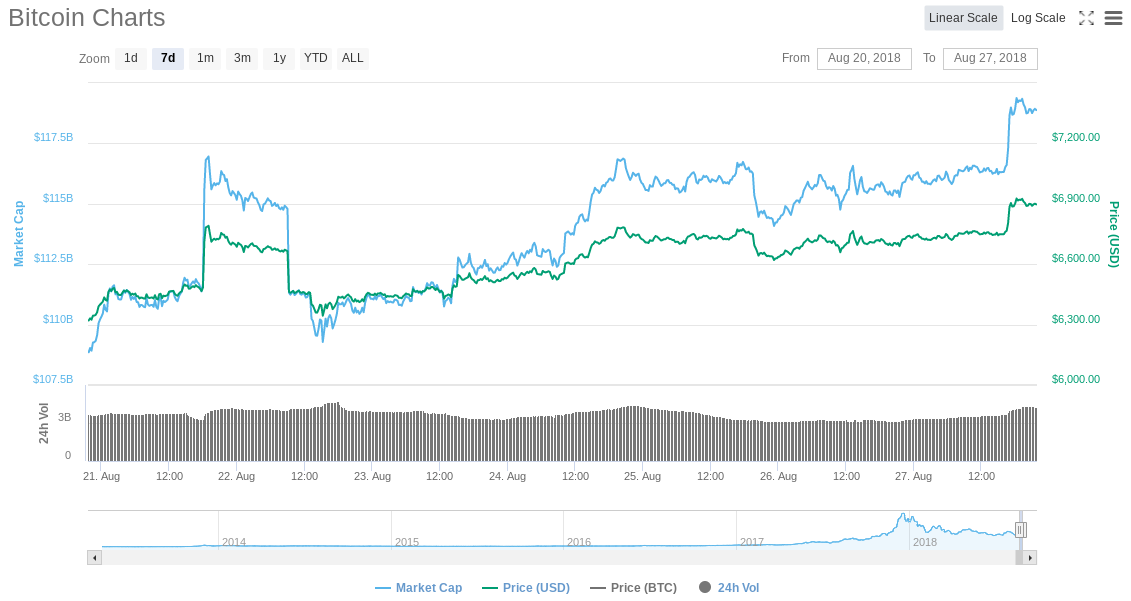Image resolution: width=1131 pixels, height=601 pixels.
Task: Click the 2018 navigator year label
Action: [x=925, y=542]
